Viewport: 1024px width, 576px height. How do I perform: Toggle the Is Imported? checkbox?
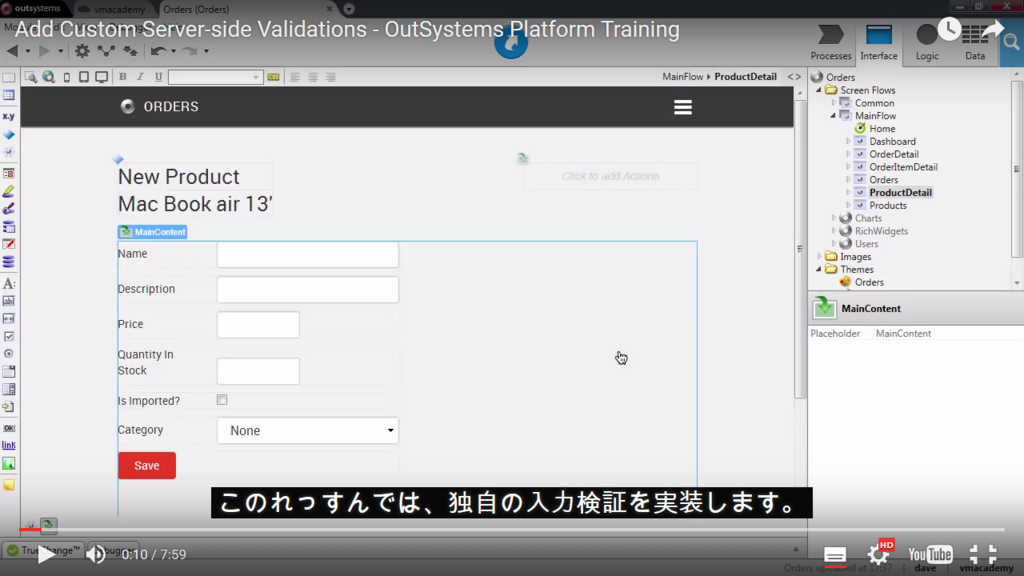coord(222,400)
